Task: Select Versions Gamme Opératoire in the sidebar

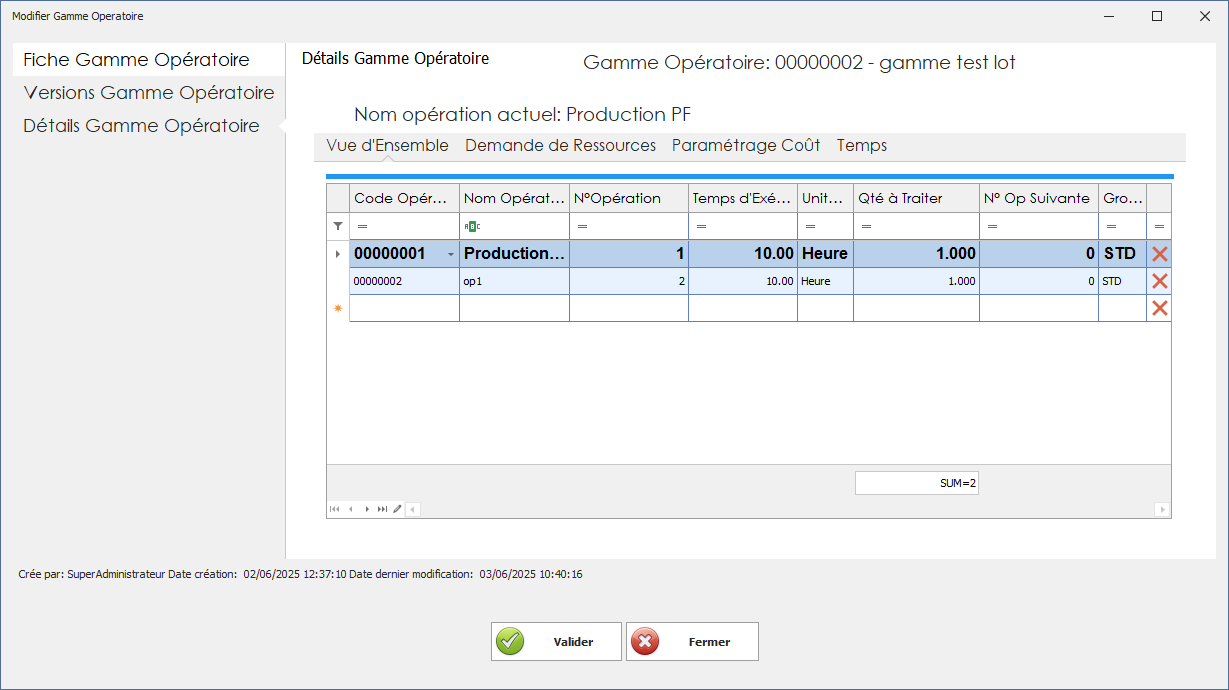Action: pyautogui.click(x=148, y=92)
